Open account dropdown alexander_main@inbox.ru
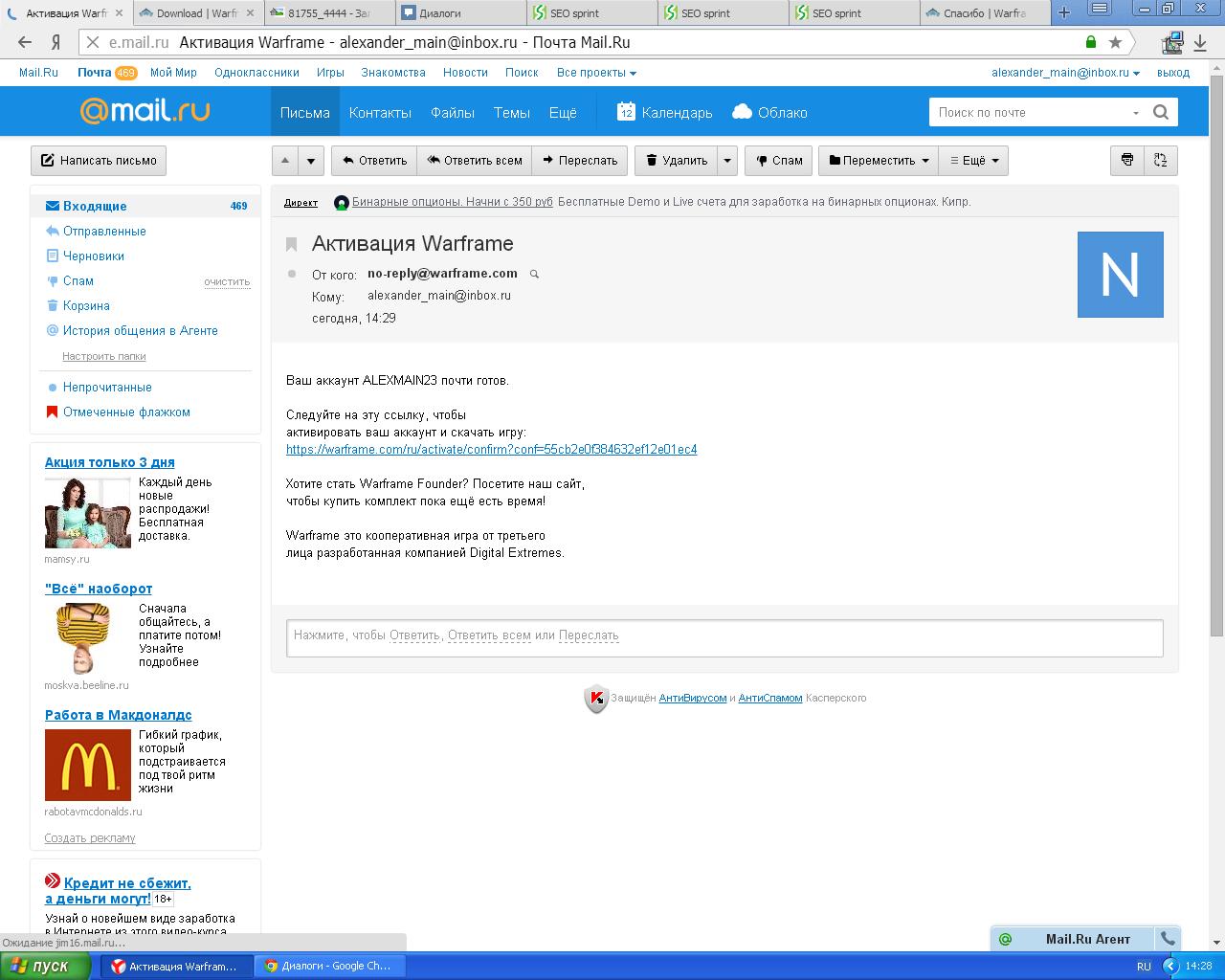Screen dimensions: 1225x980 (x=1065, y=73)
